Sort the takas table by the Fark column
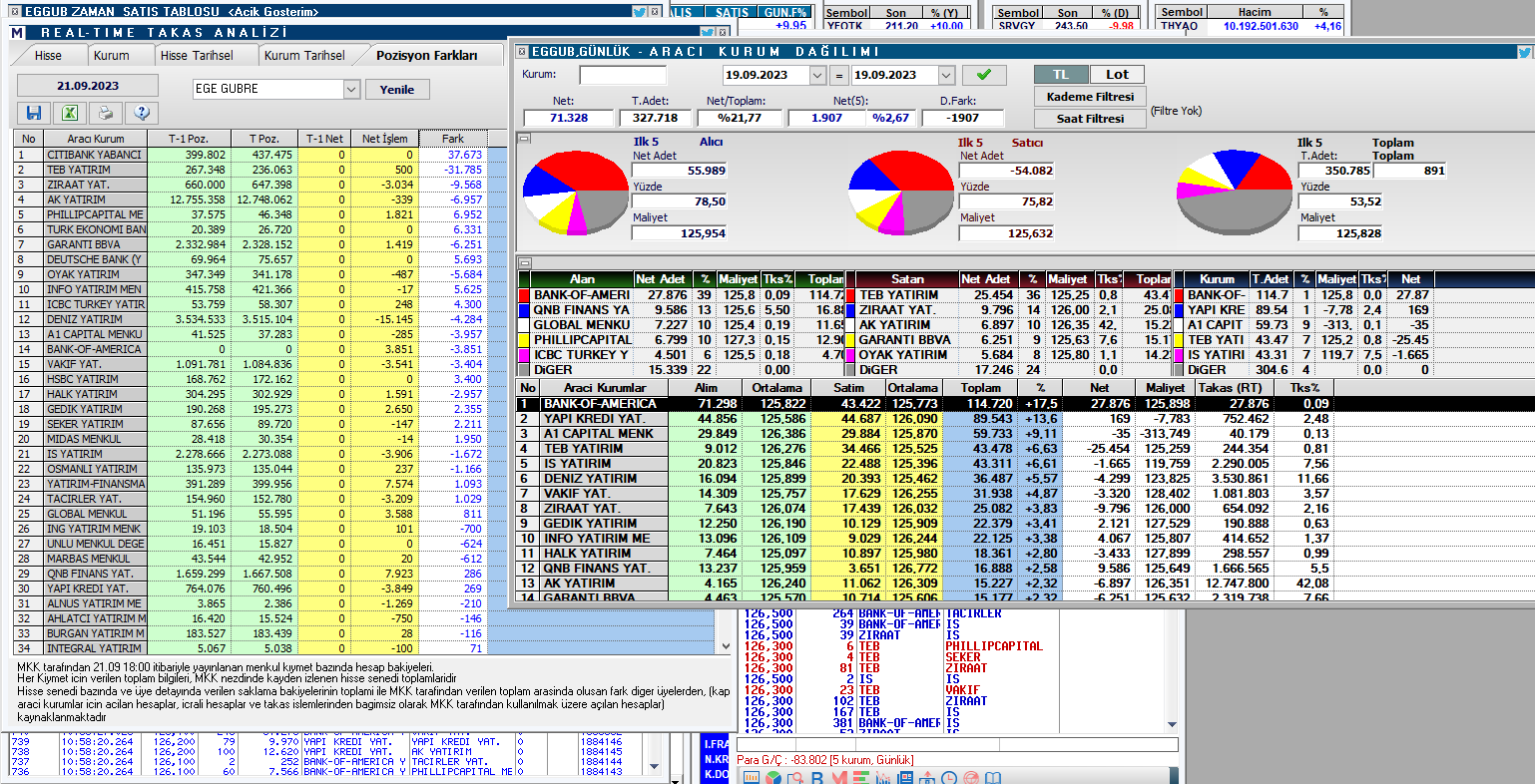The width and height of the screenshot is (1535, 784). (452, 139)
